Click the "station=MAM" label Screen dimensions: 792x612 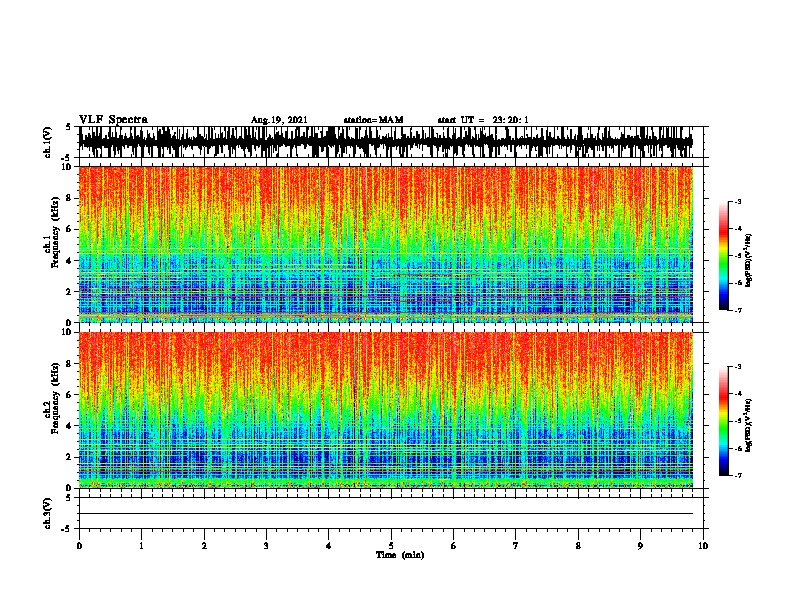[373, 120]
